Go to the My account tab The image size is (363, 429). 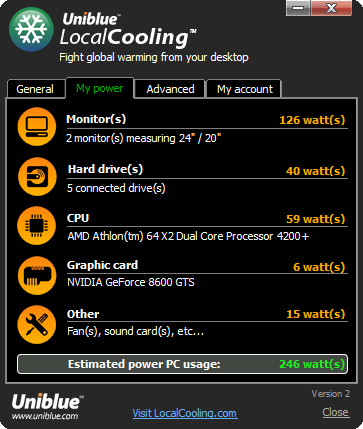point(245,89)
